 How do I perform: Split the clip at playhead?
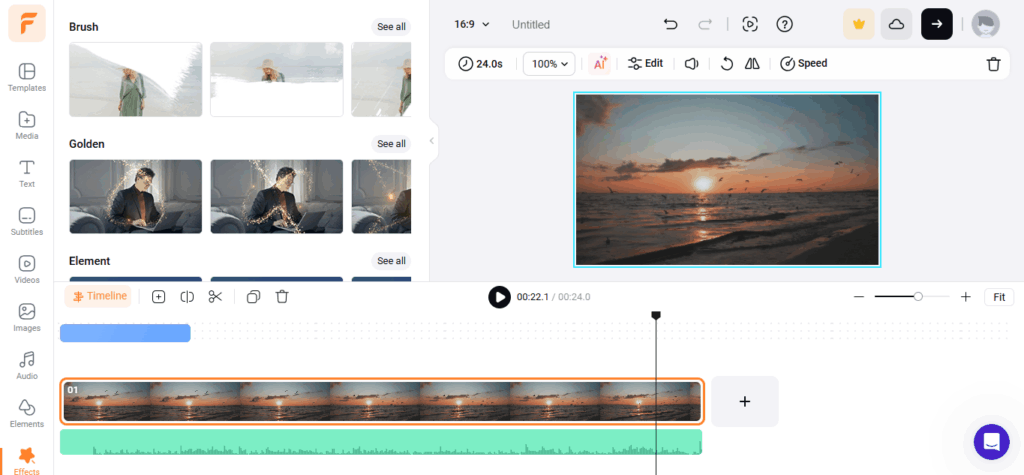[187, 297]
